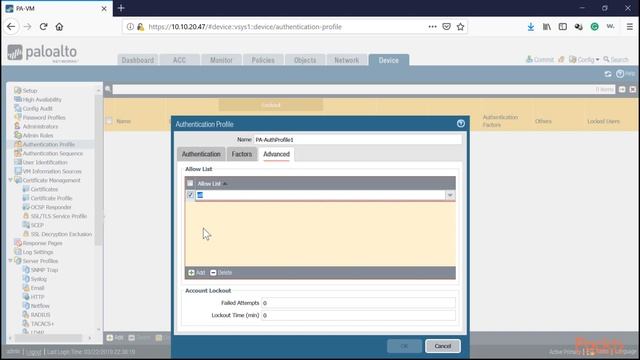640x360 pixels.
Task: Open High Availability in sidebar
Action: click(42, 100)
